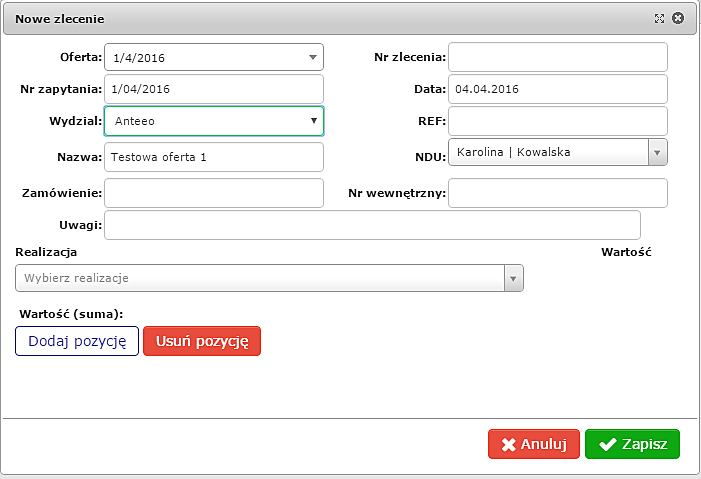Click the Zamówienie input field
This screenshot has height=479, width=701.
(x=214, y=193)
